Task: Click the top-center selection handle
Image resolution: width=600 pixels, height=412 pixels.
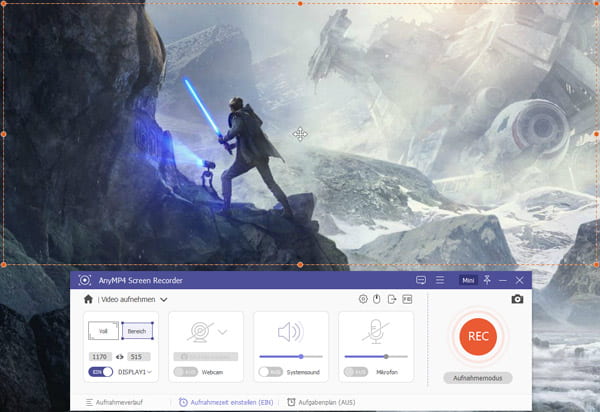Action: point(300,3)
